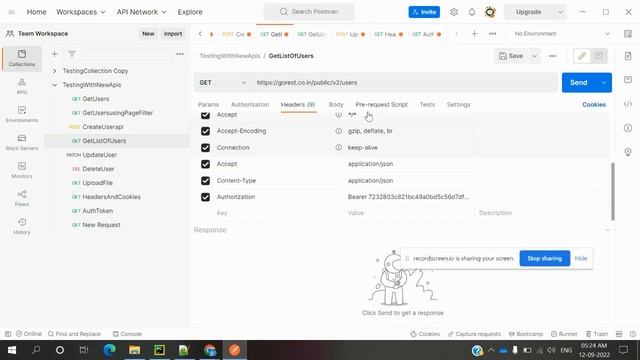Click the comment mode icon beside pencil
Image resolution: width=640 pixels, height=360 pixels.
(x=599, y=56)
